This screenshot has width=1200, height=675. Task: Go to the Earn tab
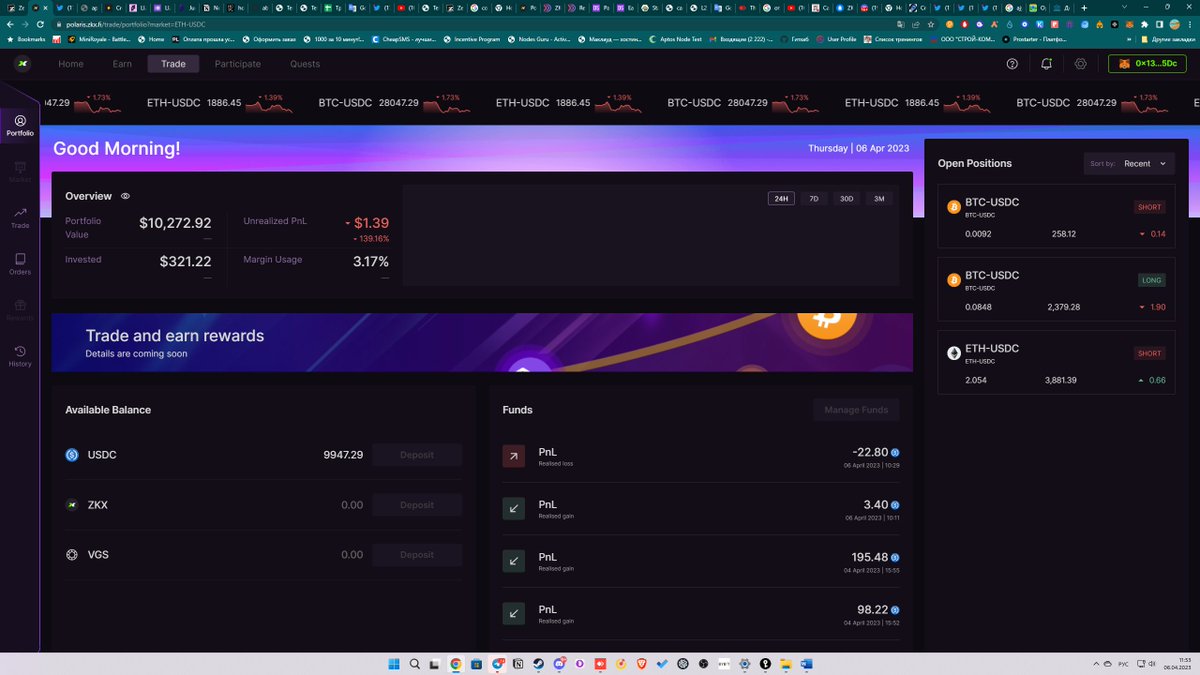pyautogui.click(x=122, y=64)
